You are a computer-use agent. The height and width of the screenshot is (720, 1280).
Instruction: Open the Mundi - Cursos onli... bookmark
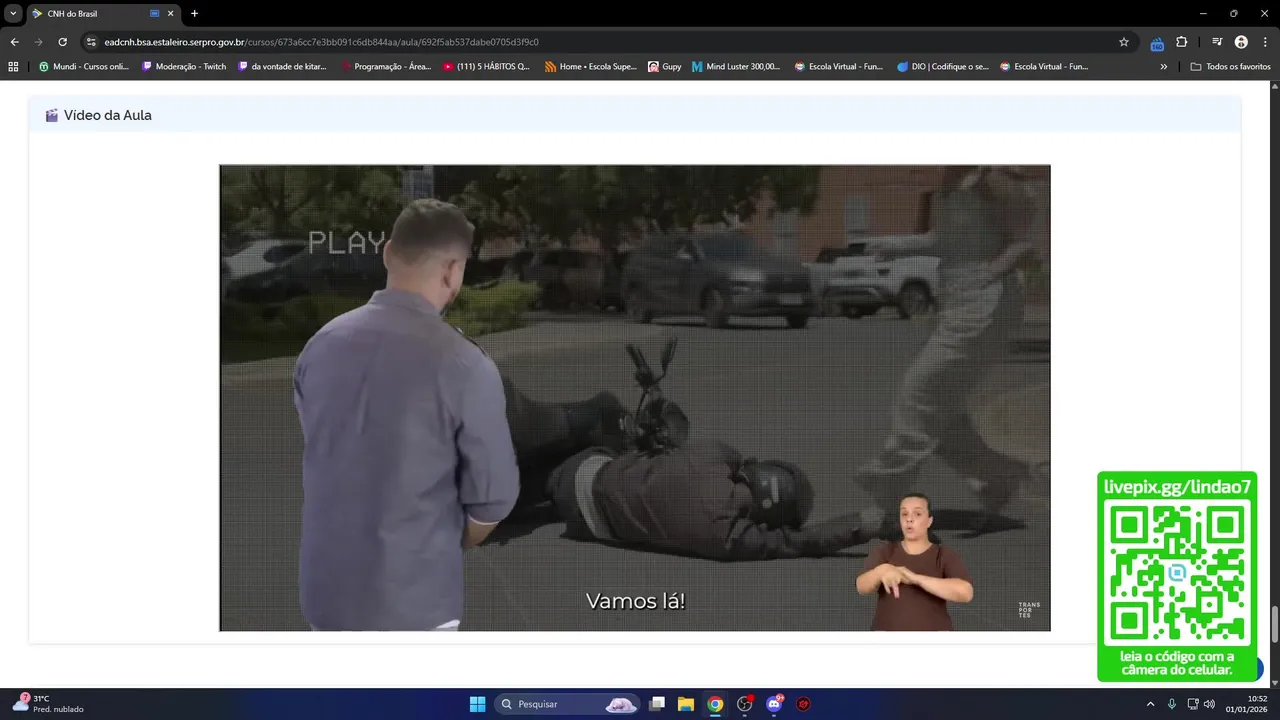83,67
